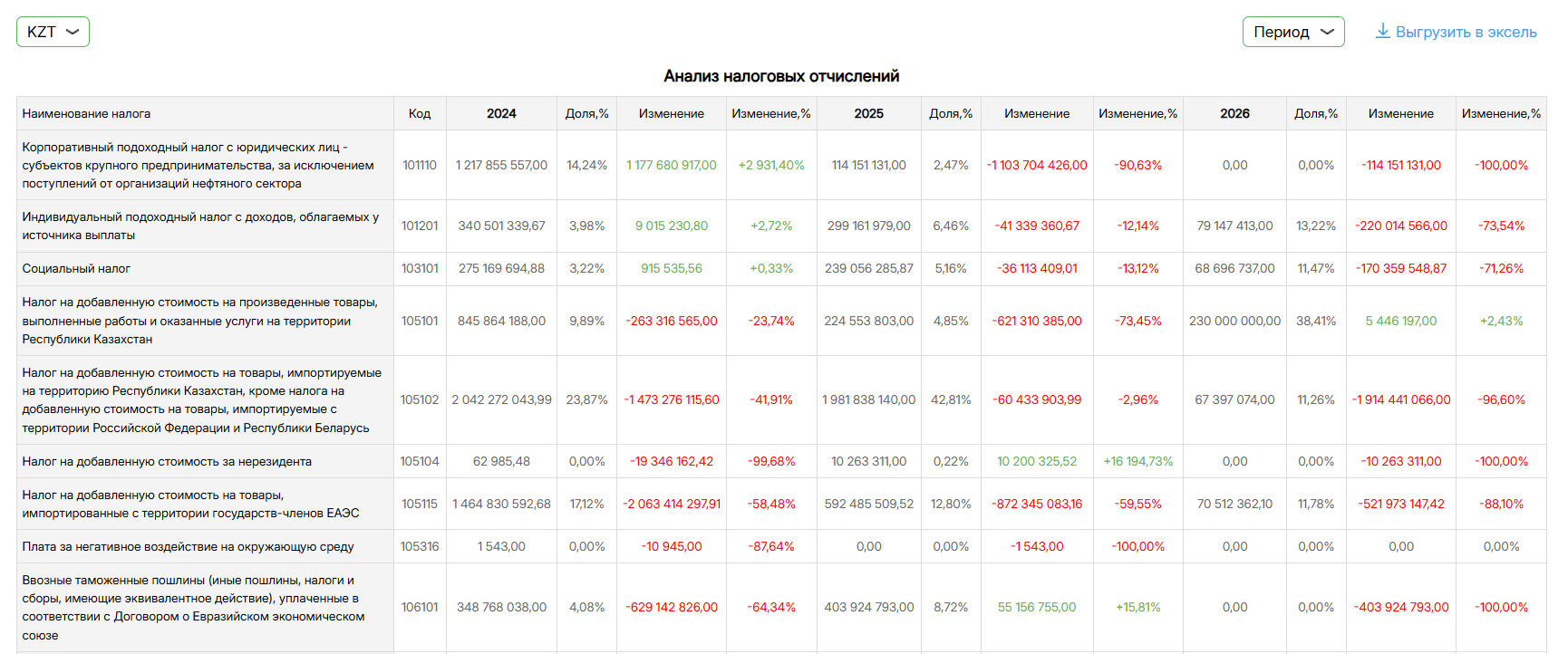Click tax code 105316 cell
The image size is (1568, 654).
[420, 546]
